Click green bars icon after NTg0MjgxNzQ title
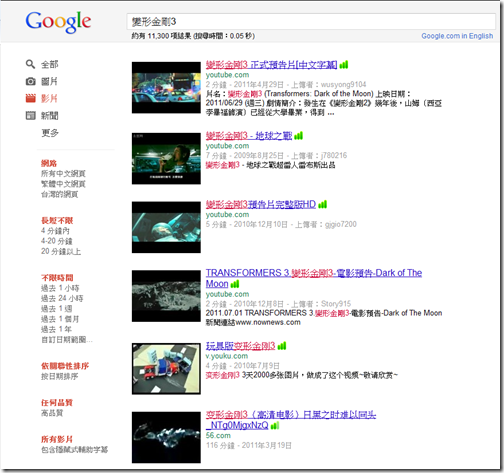The image size is (504, 473). (x=275, y=426)
